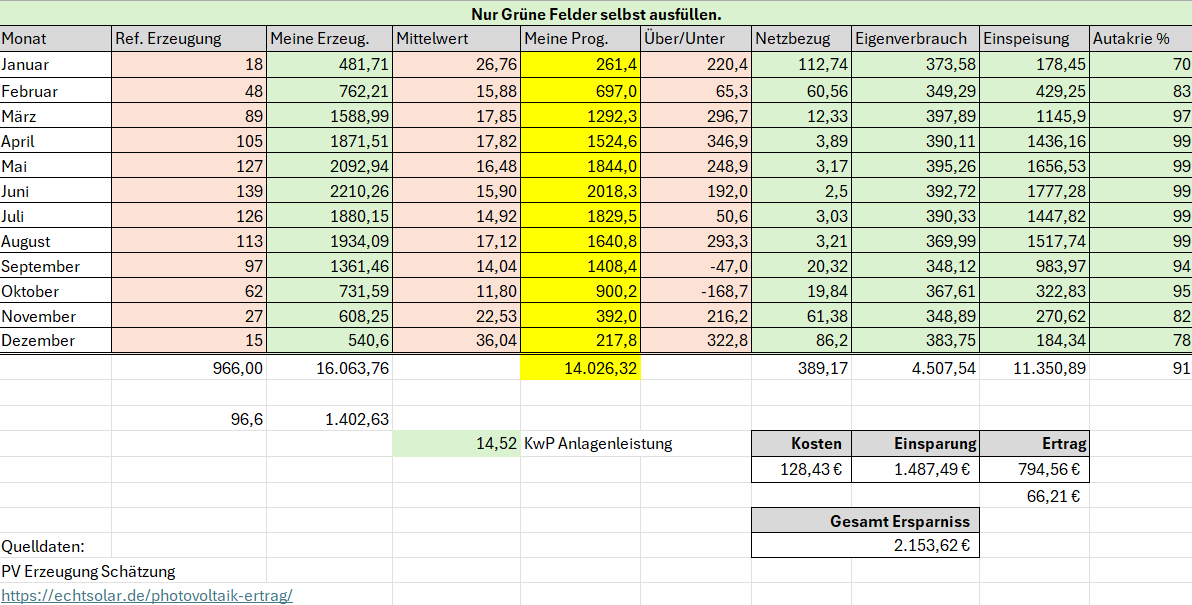Click the total savings cell 2.153,62 €

pyautogui.click(x=865, y=546)
